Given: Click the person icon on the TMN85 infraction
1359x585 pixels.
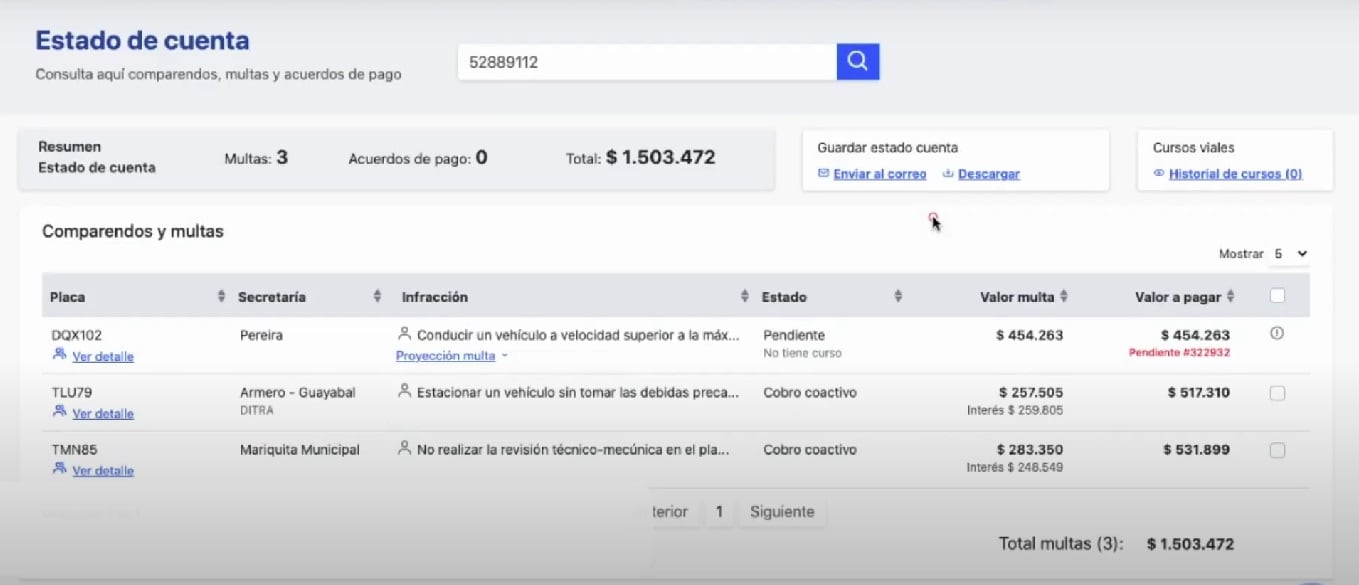Looking at the screenshot, I should click(403, 449).
